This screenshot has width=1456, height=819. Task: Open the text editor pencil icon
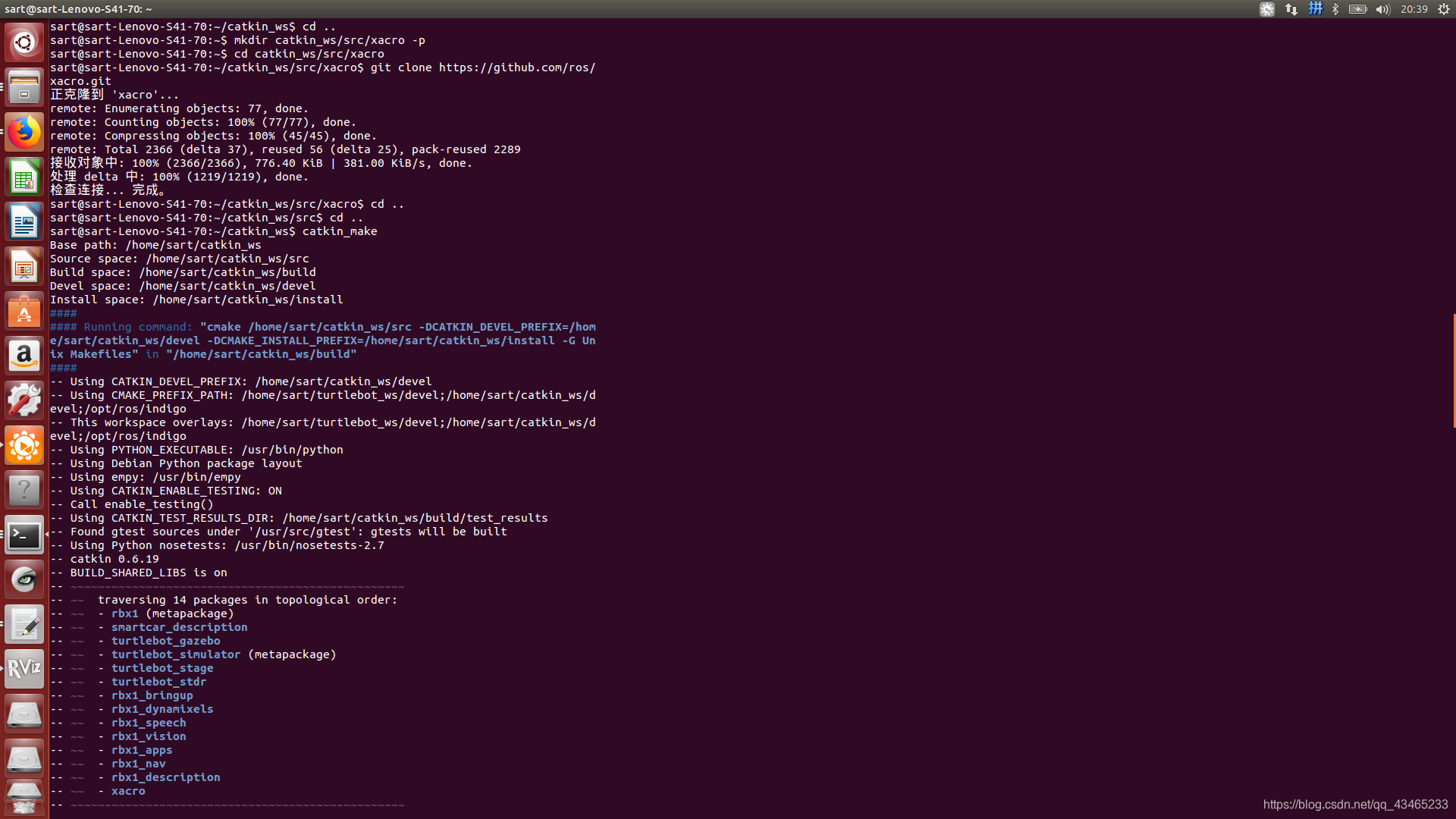(24, 625)
